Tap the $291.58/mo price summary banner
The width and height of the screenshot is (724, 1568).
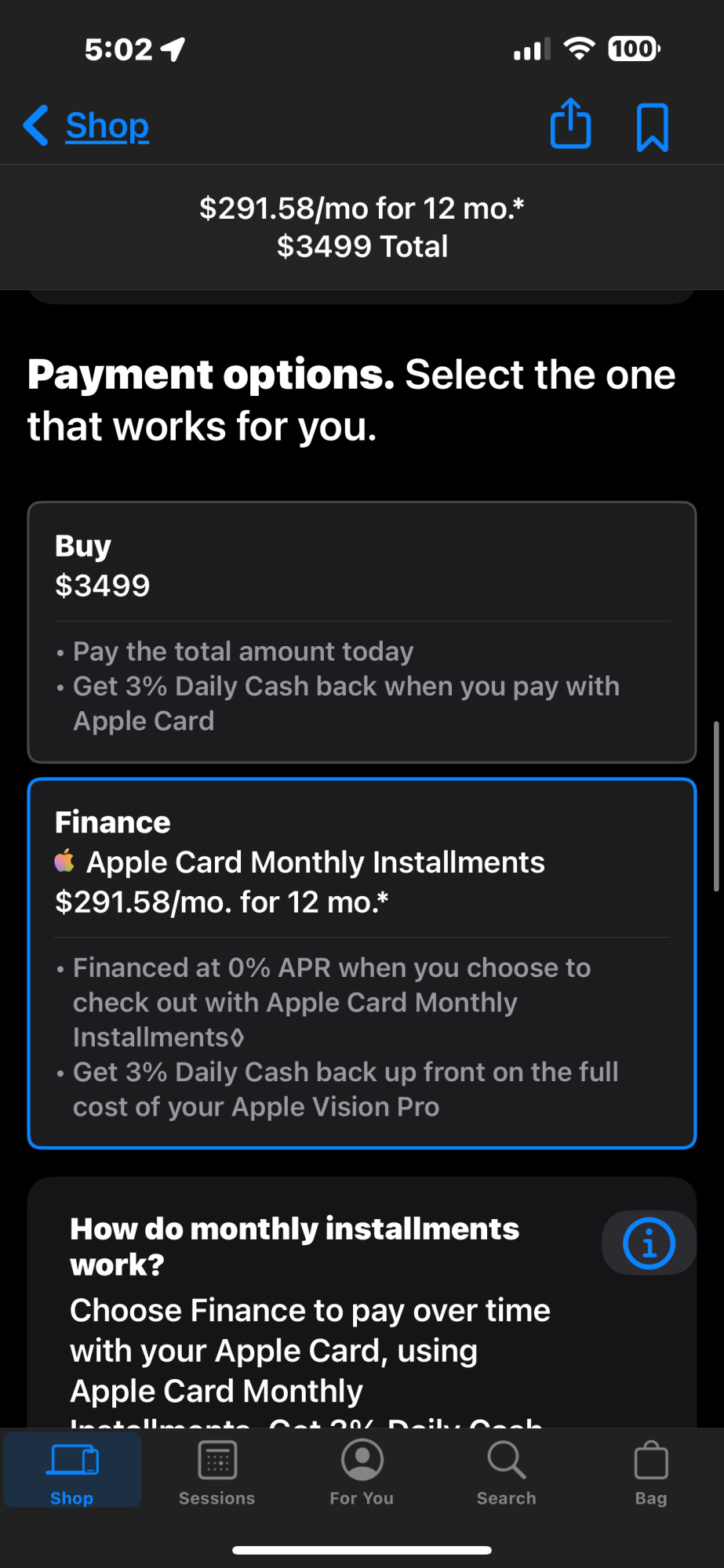pyautogui.click(x=362, y=227)
